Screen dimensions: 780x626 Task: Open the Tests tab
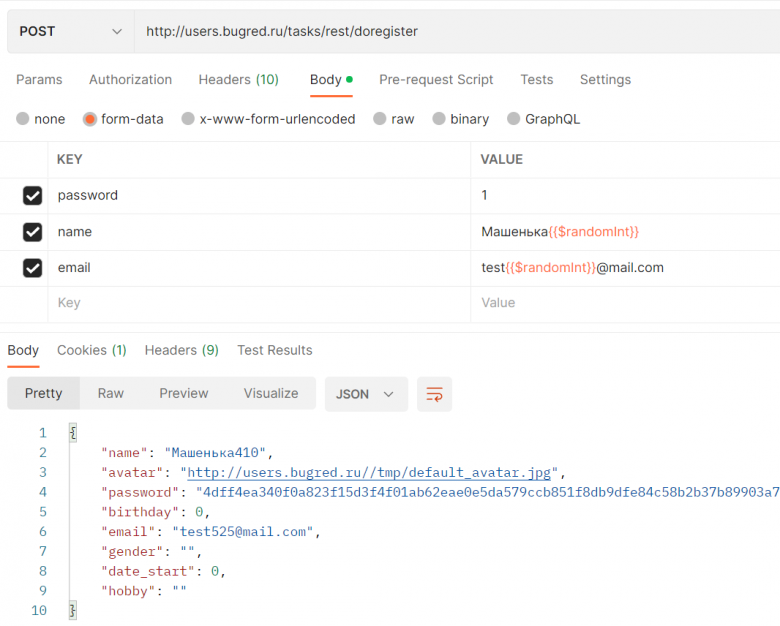click(537, 80)
